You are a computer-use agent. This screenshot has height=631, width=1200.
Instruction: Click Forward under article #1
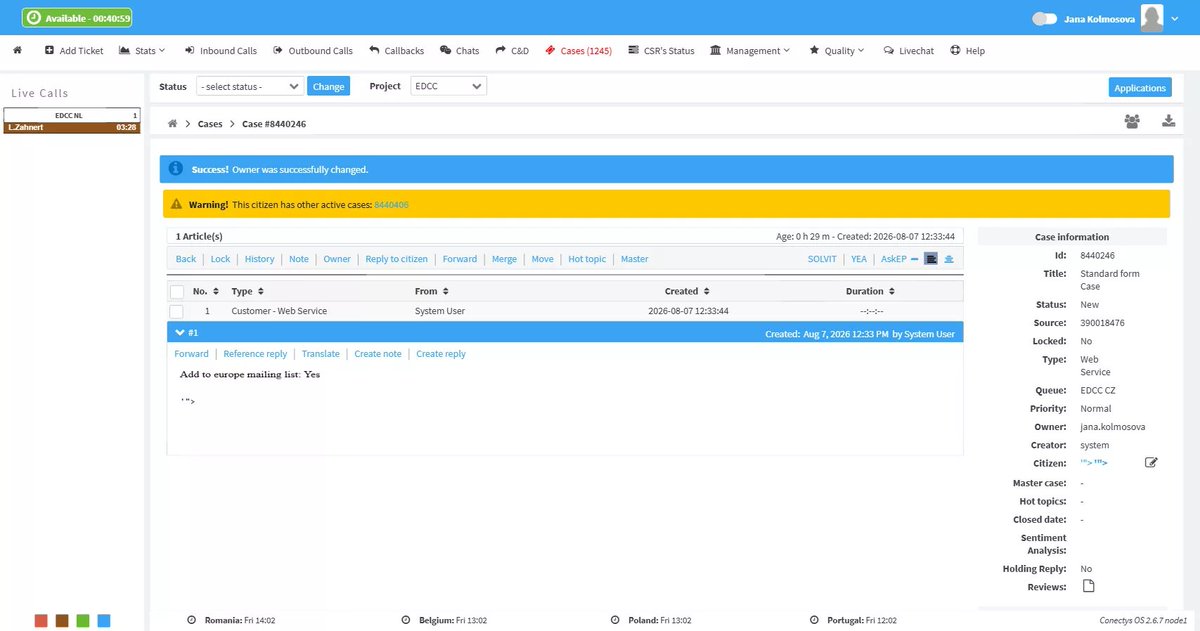pyautogui.click(x=191, y=354)
